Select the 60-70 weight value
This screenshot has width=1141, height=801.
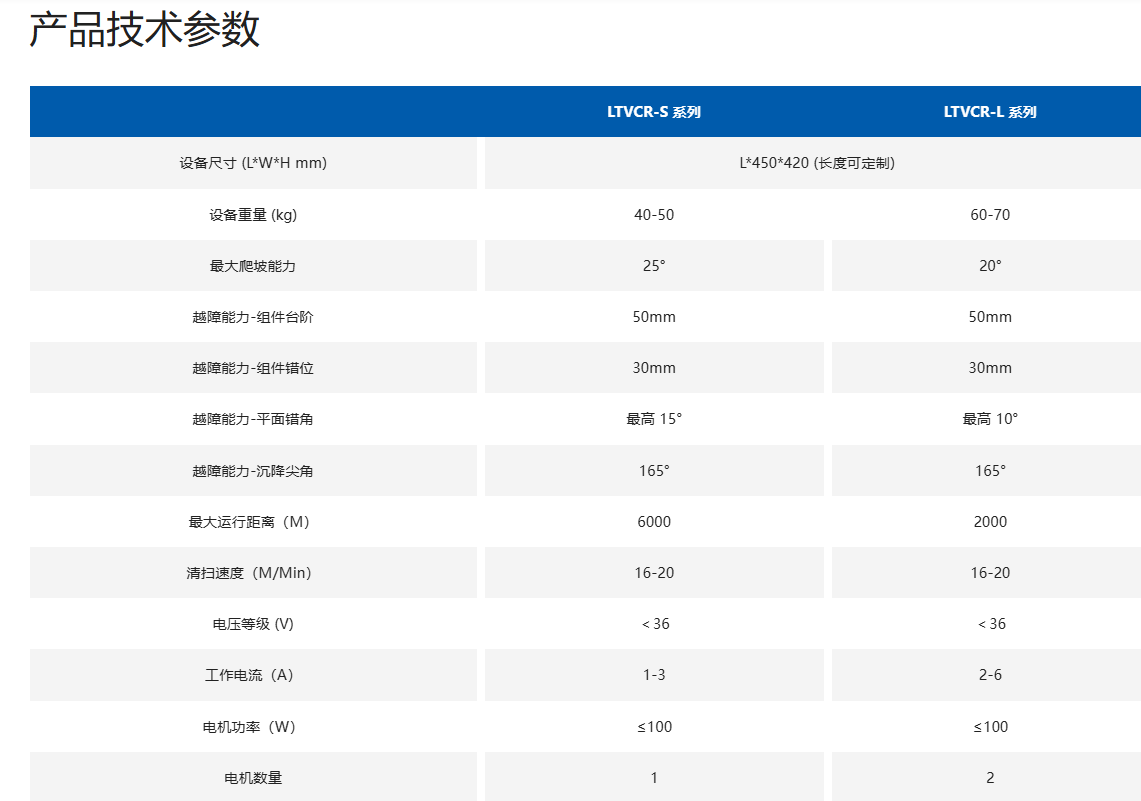tap(990, 215)
